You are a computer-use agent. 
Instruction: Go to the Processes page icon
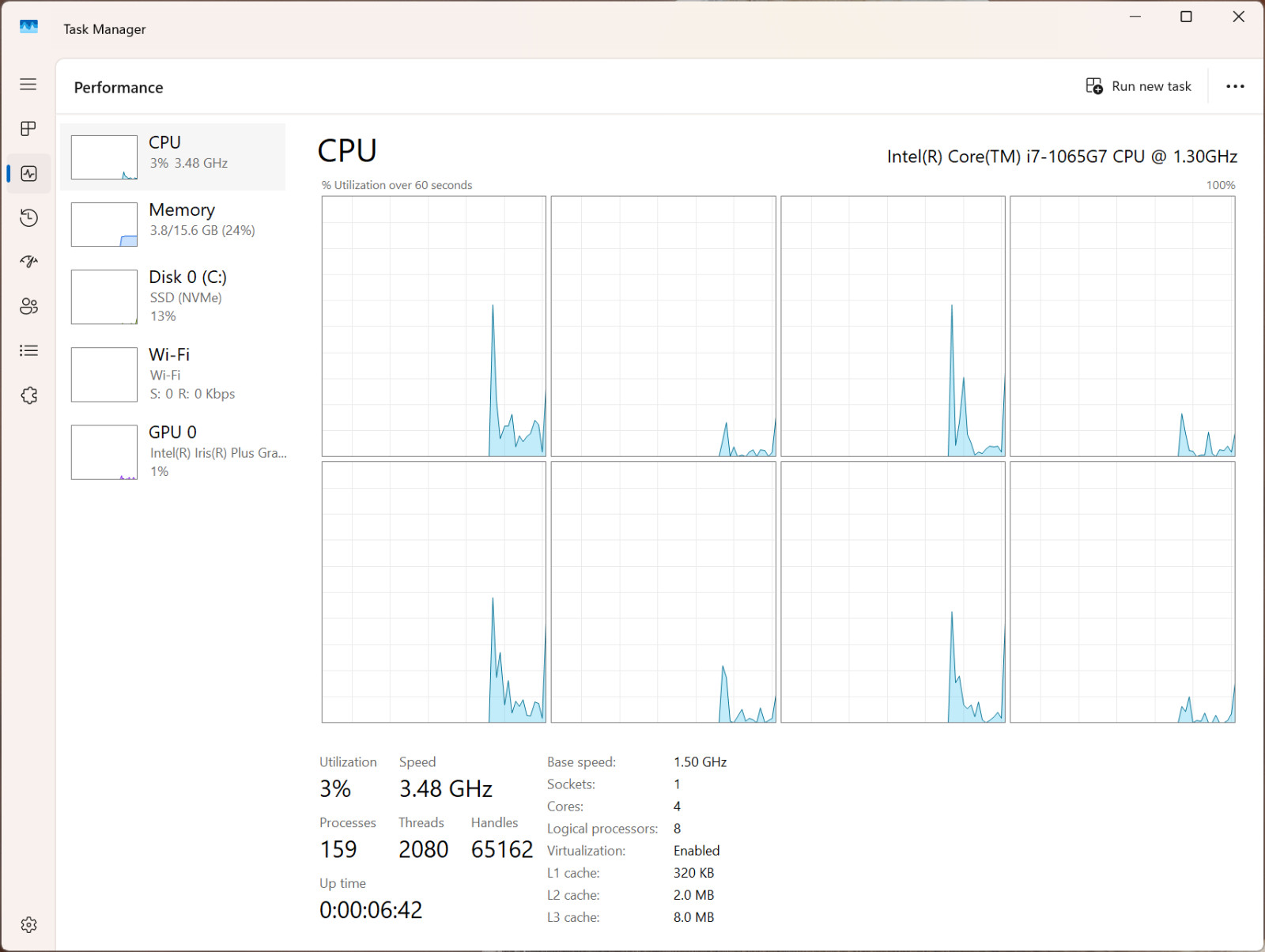28,128
